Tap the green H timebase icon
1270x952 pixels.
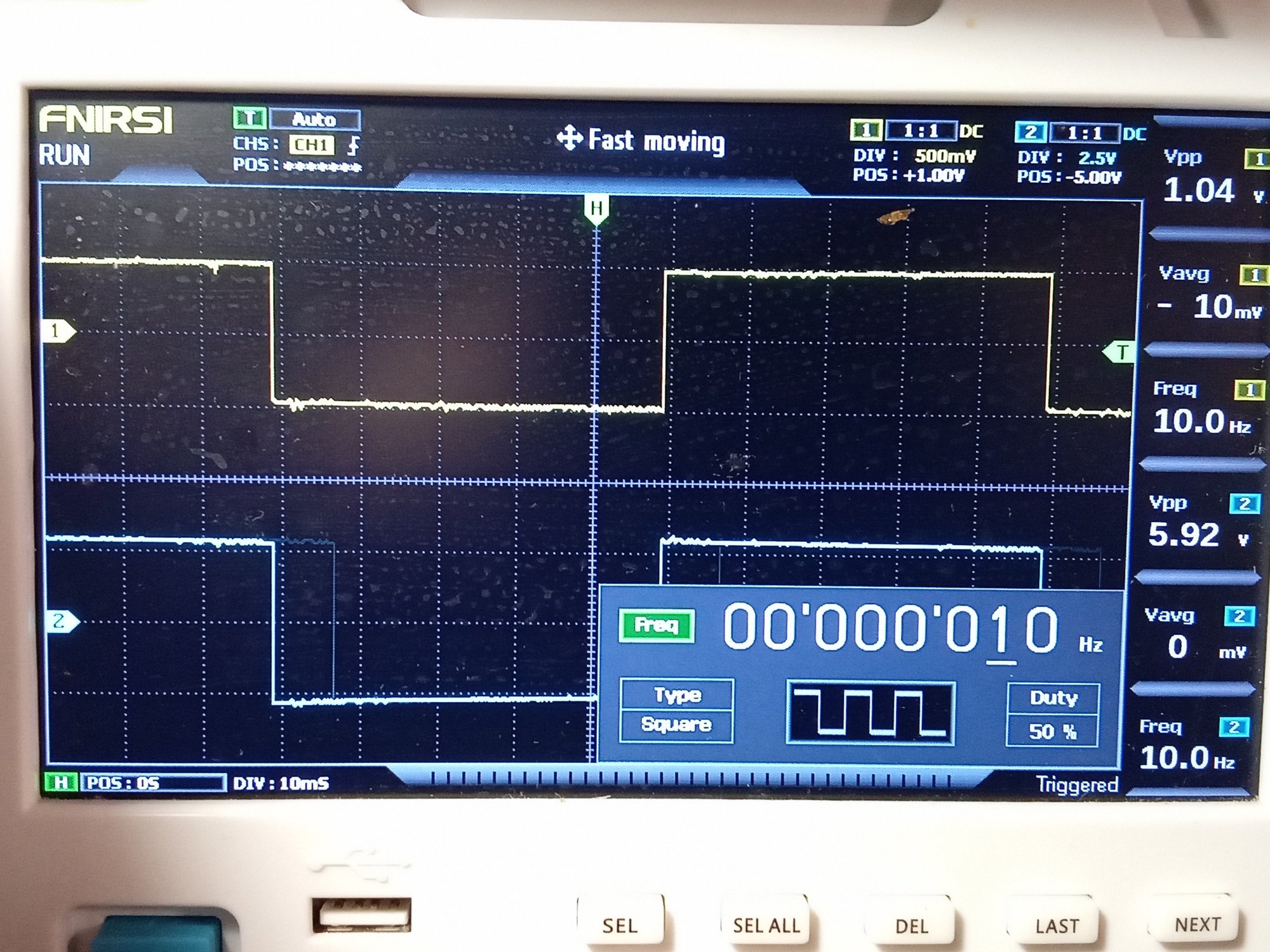point(61,782)
